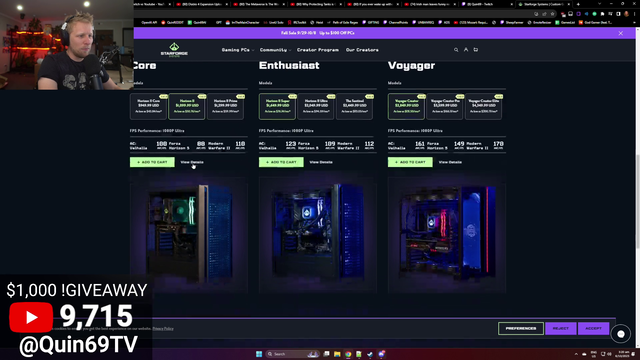Select the Horizon II Core model
This screenshot has height=360, width=640.
[148, 106]
